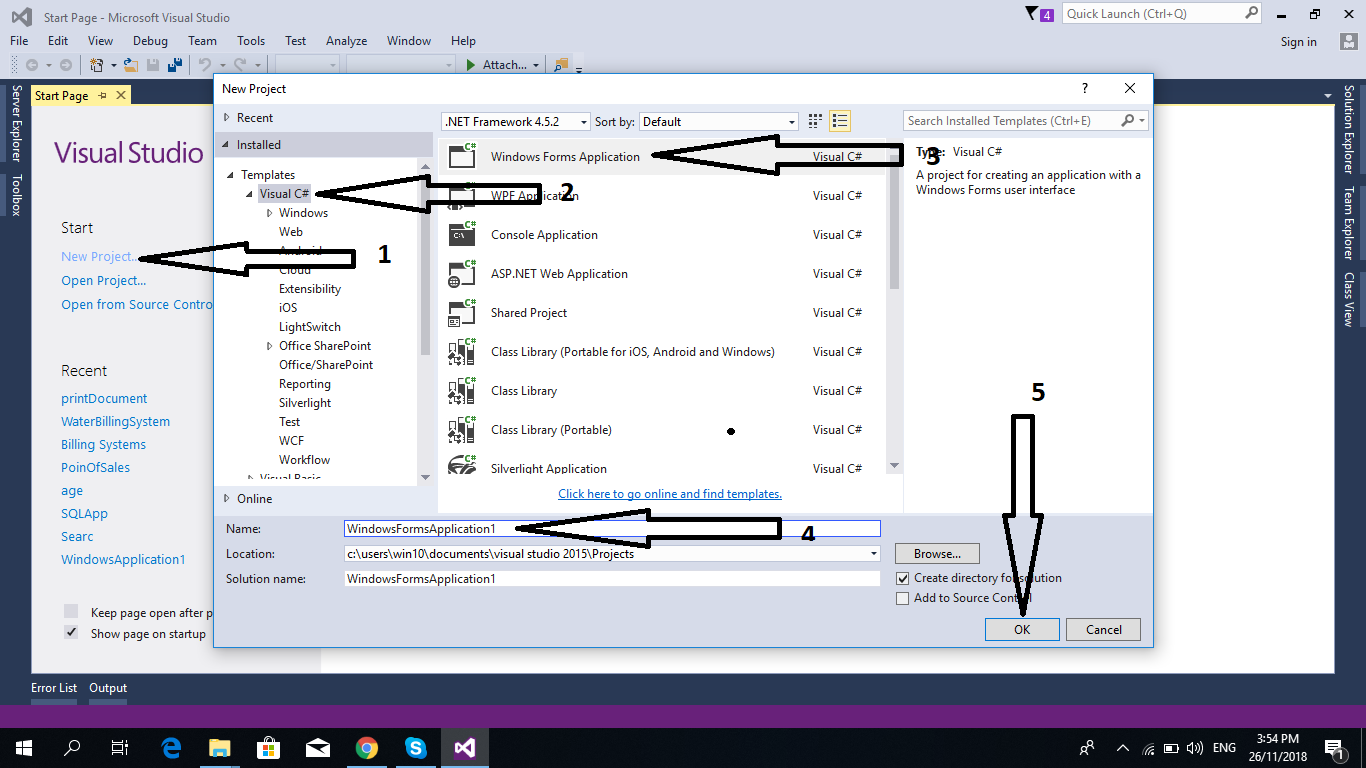Close the Start Page tab

(121, 95)
